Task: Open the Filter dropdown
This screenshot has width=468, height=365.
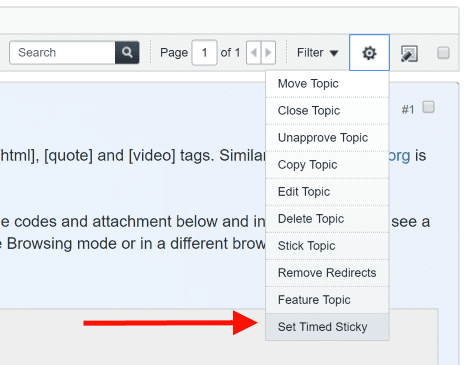Action: [x=317, y=53]
